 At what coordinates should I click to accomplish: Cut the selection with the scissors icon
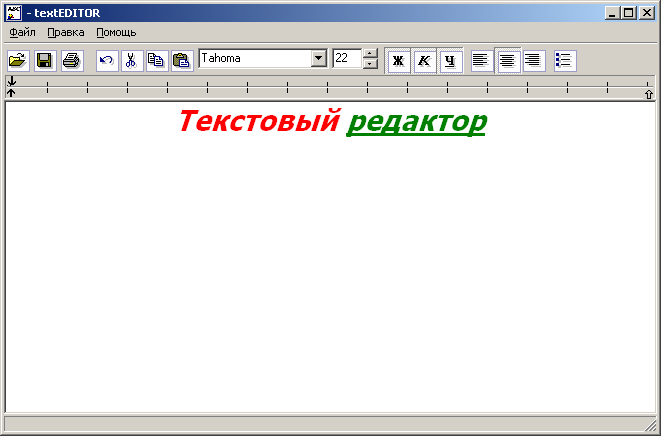coord(132,61)
